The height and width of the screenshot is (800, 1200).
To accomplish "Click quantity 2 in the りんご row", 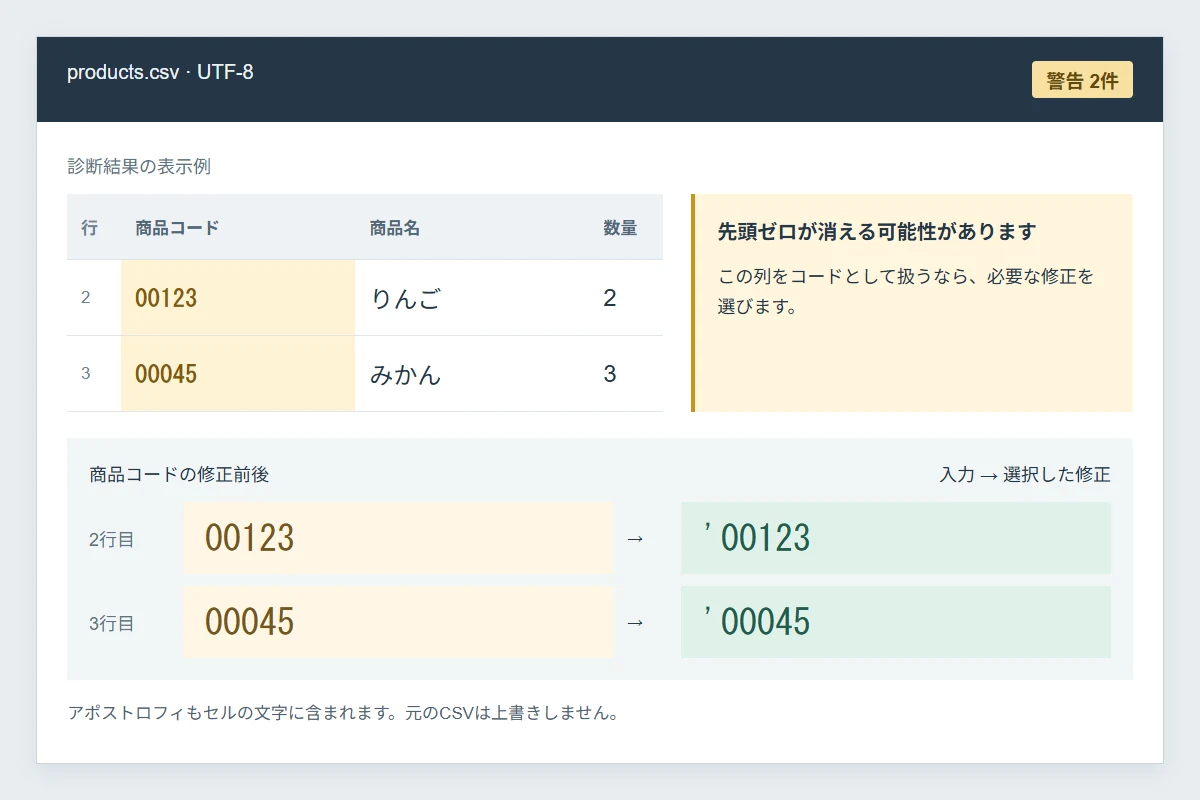I will coord(610,298).
